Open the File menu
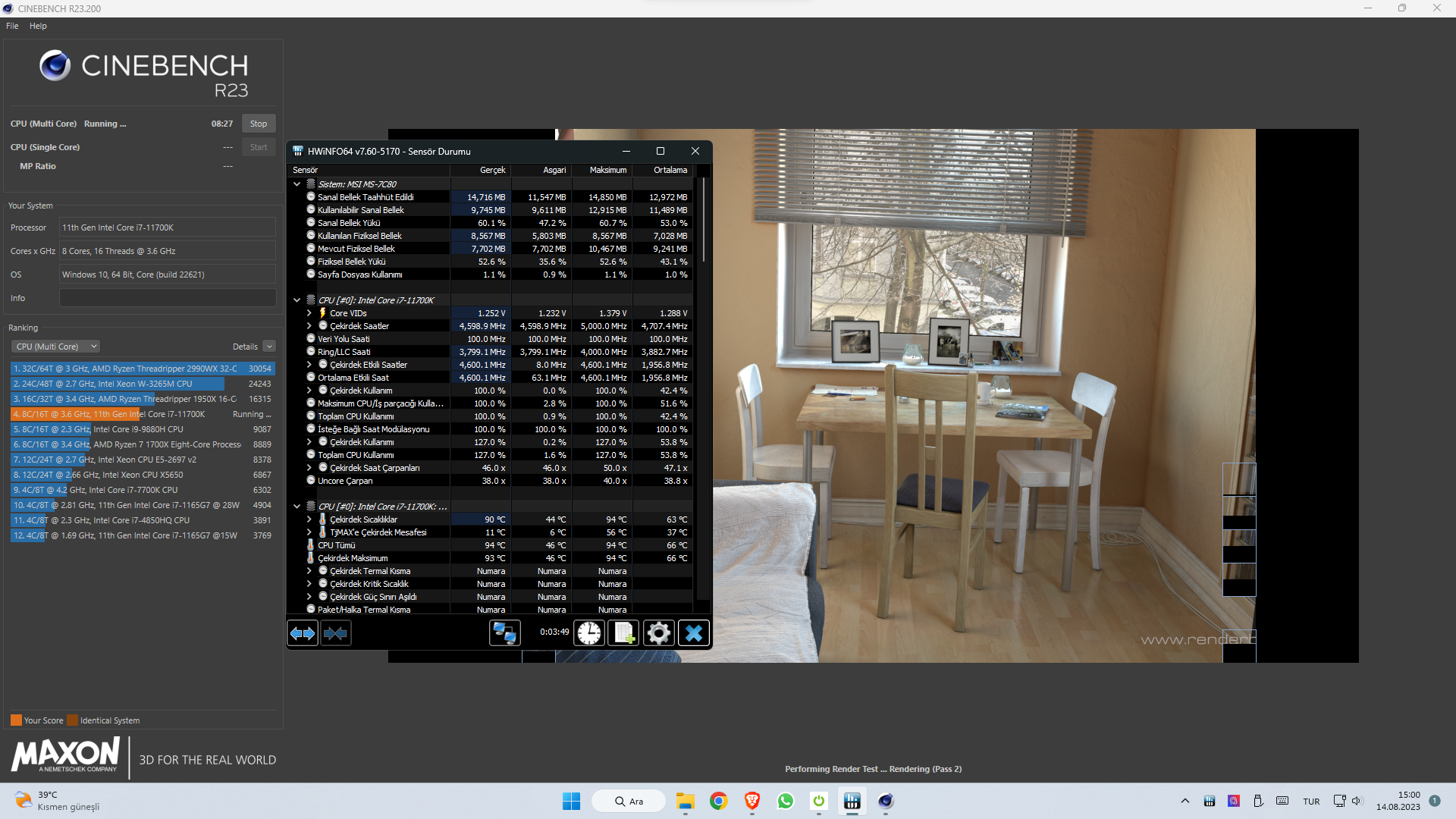Screen dimensions: 1456x819 (x=12, y=26)
